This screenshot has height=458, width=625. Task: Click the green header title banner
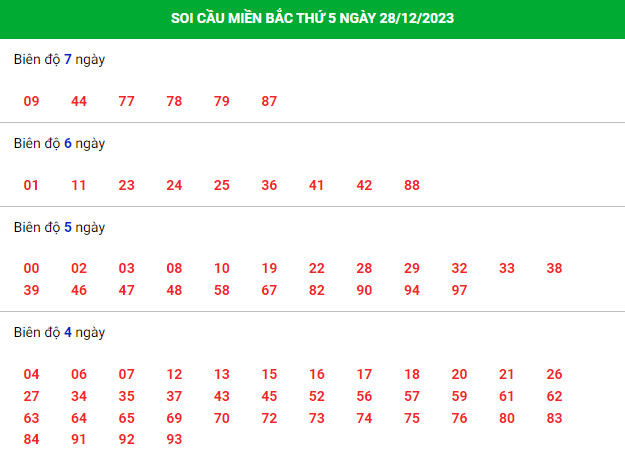312,19
